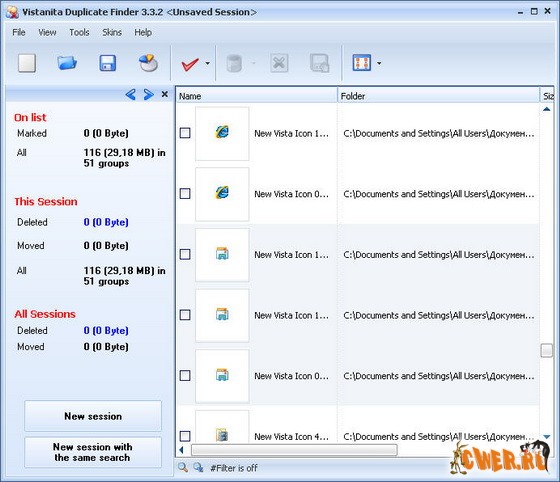Select the fifth row's window icon thumbnail
560x482 pixels.
222,376
